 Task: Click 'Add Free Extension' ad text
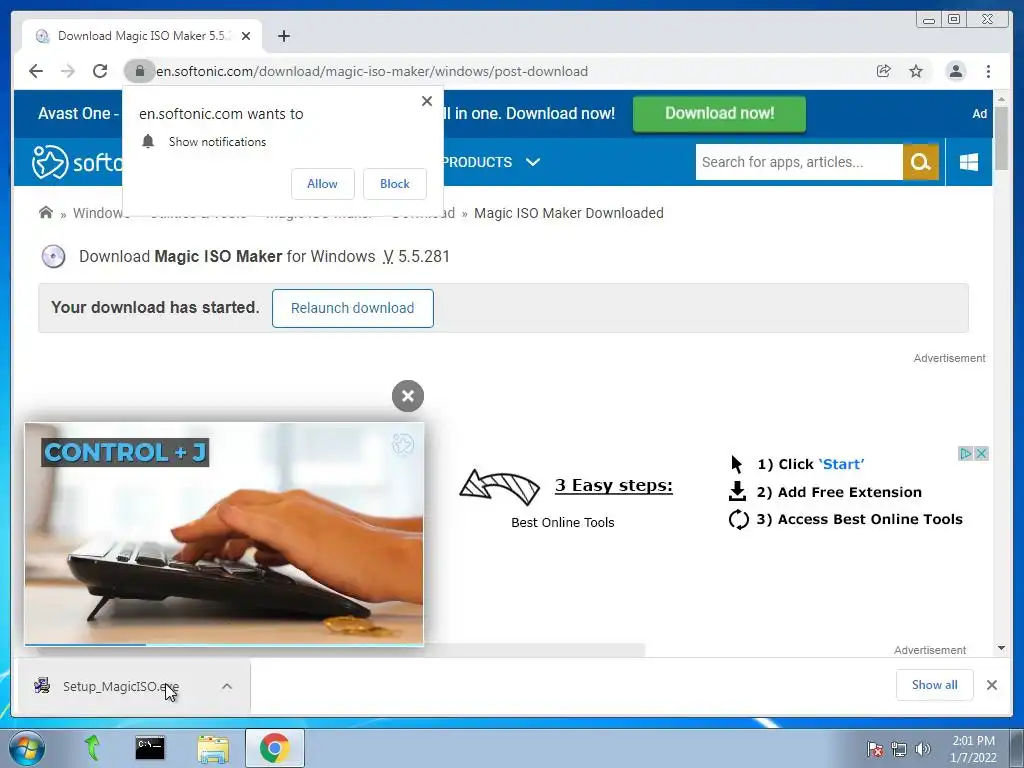coord(850,492)
